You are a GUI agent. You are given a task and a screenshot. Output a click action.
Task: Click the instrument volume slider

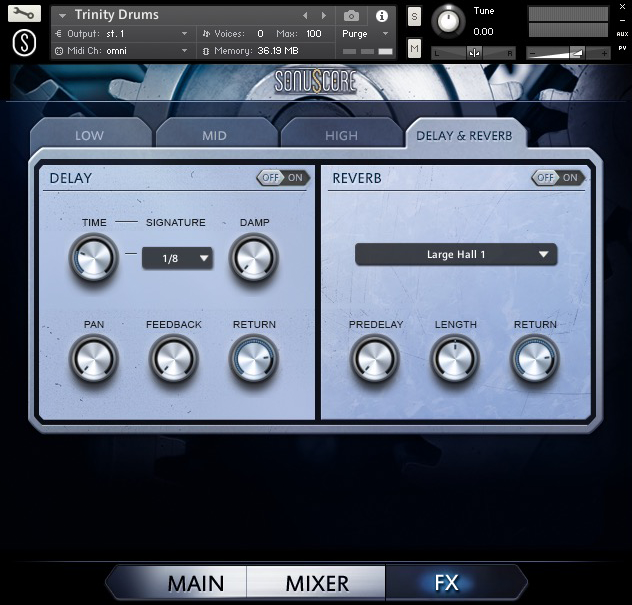[568, 53]
